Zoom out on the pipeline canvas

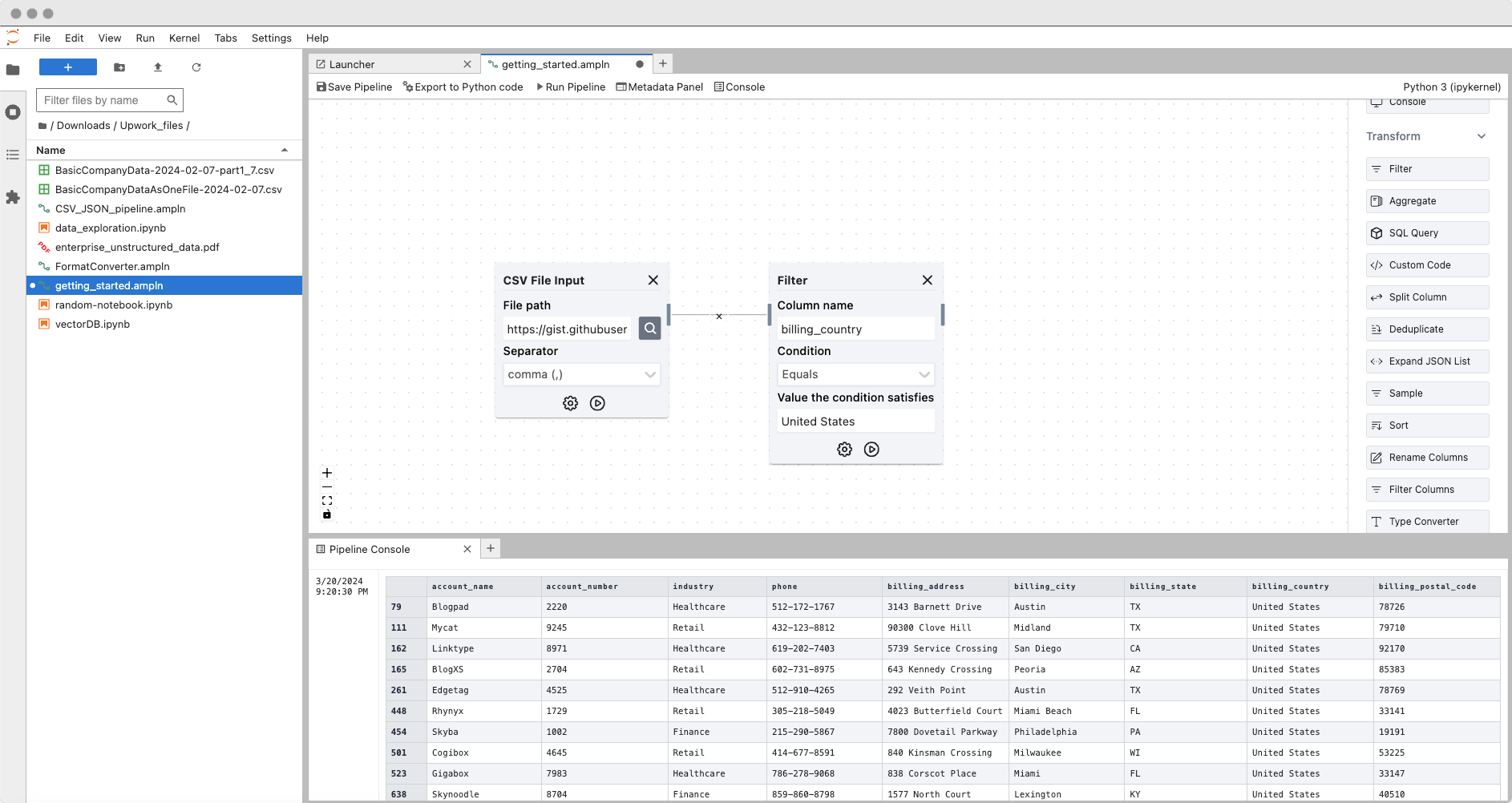[327, 486]
